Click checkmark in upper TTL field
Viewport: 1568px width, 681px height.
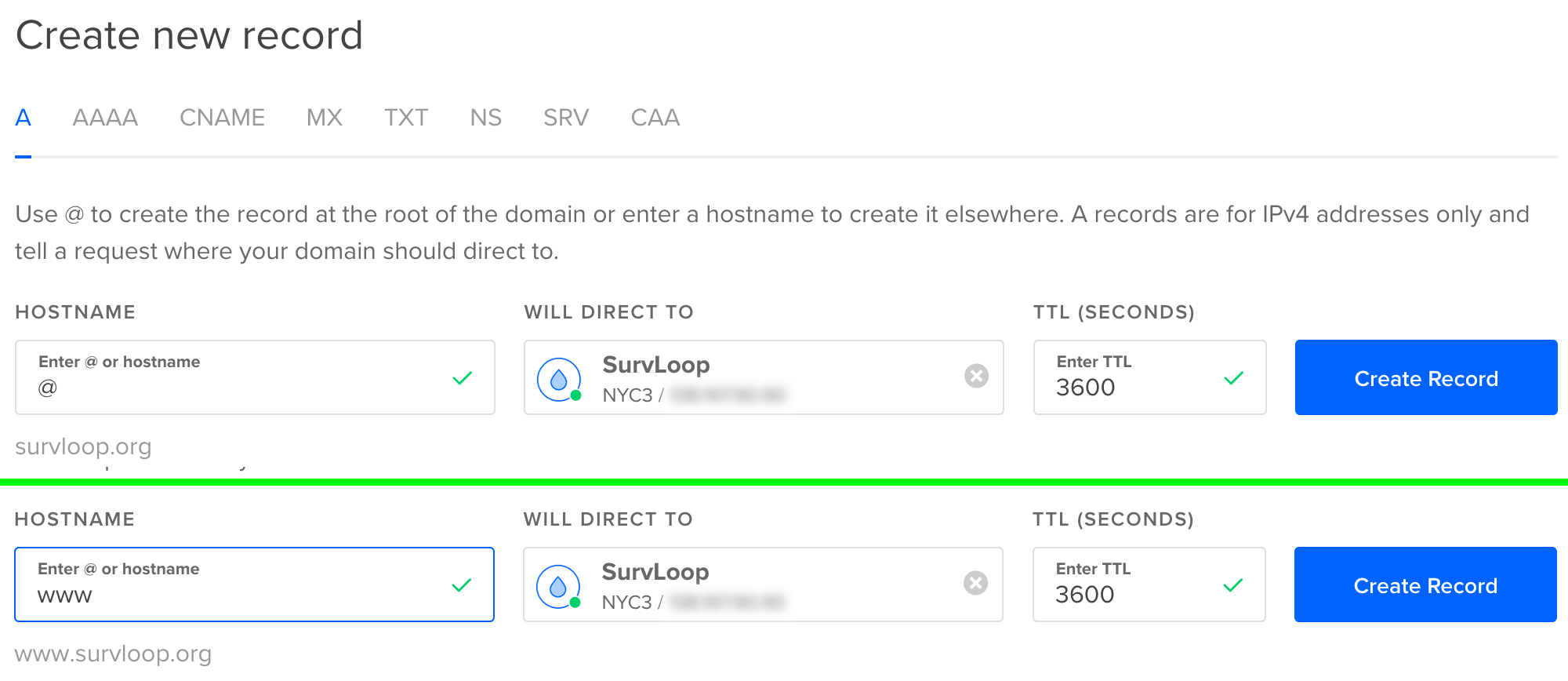coord(1234,378)
